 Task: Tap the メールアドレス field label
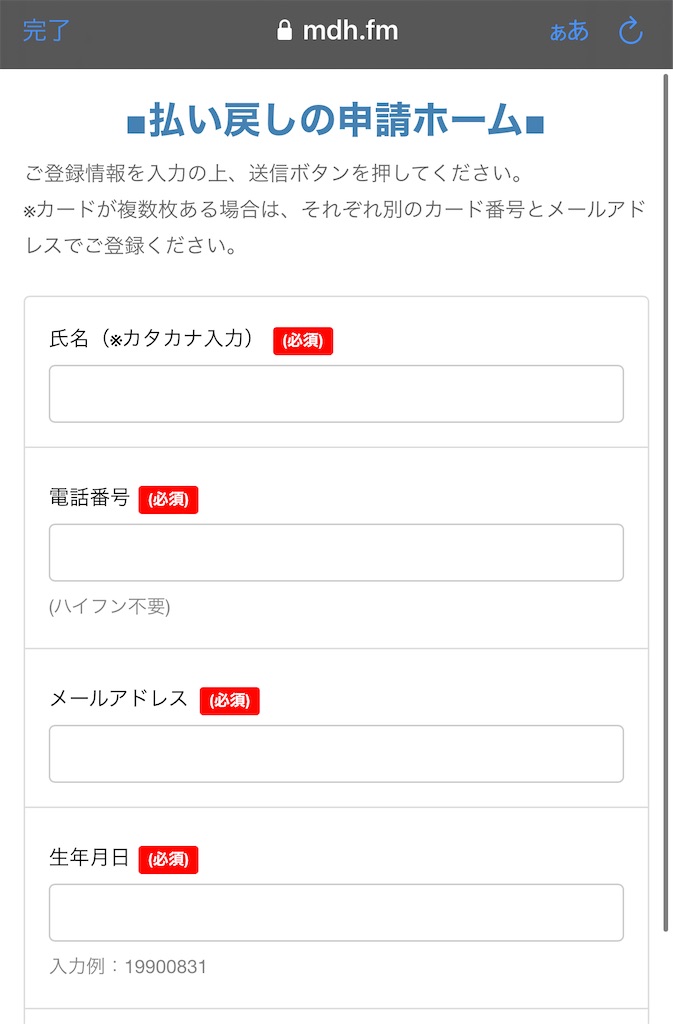tap(120, 700)
